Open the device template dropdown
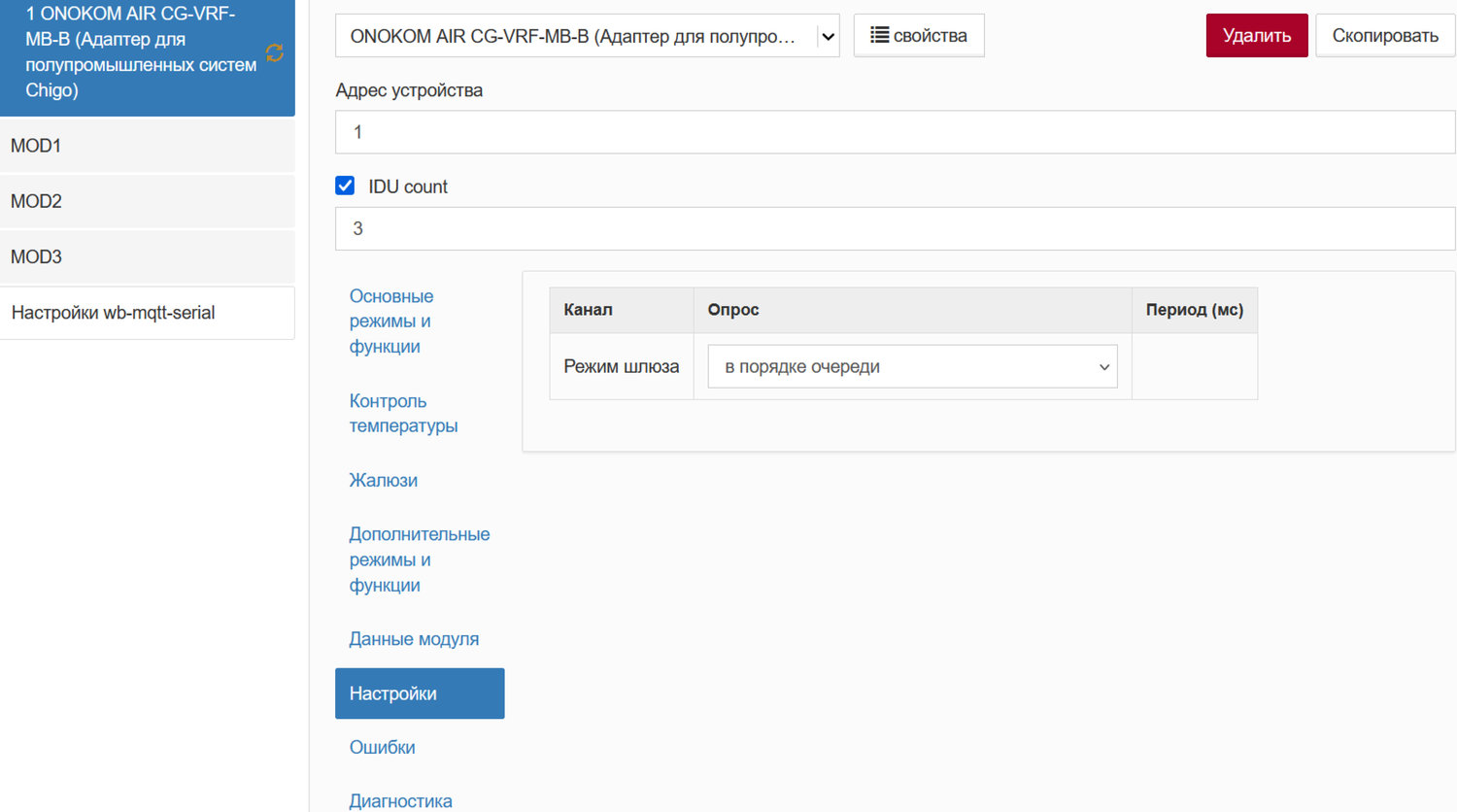 [x=587, y=36]
